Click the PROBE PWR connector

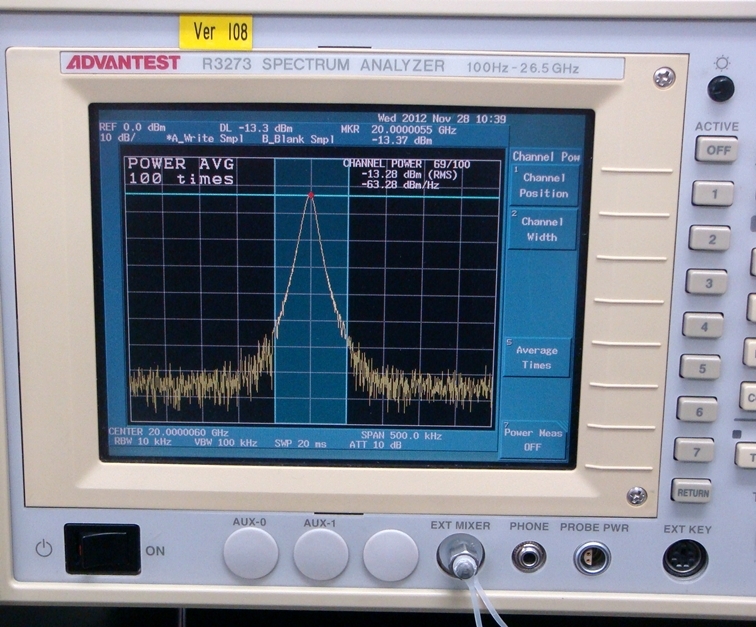(592, 559)
